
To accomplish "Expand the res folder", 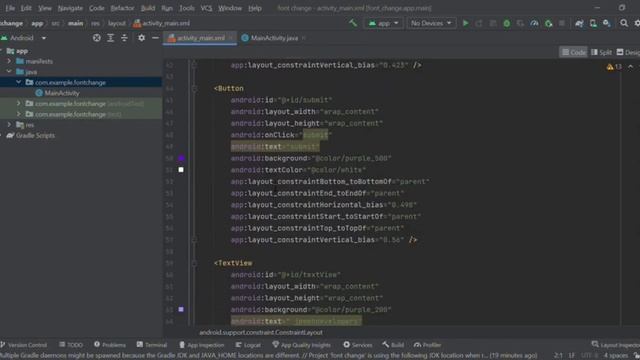I will [9, 124].
